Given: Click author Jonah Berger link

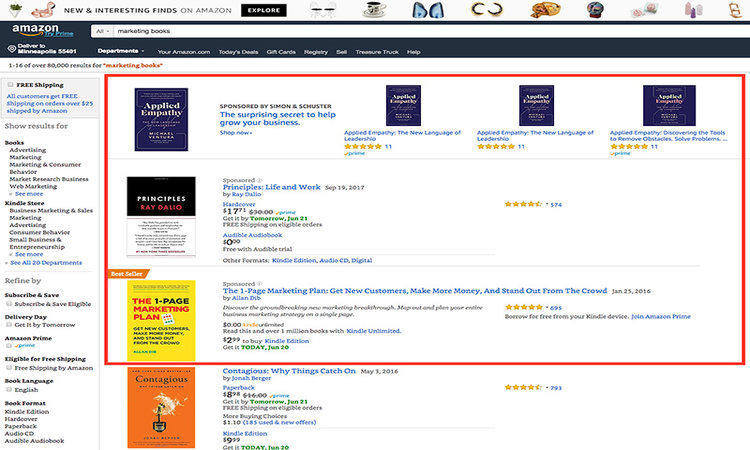Looking at the screenshot, I should pos(251,378).
